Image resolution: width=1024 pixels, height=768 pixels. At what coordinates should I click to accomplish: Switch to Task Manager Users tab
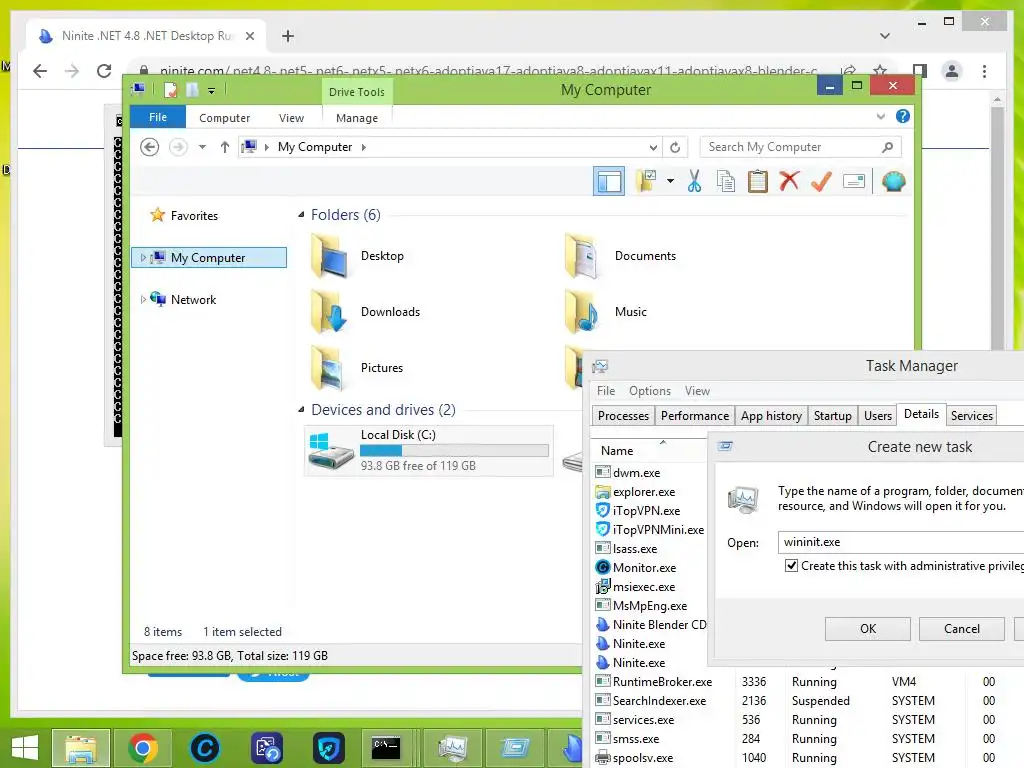[x=877, y=416]
